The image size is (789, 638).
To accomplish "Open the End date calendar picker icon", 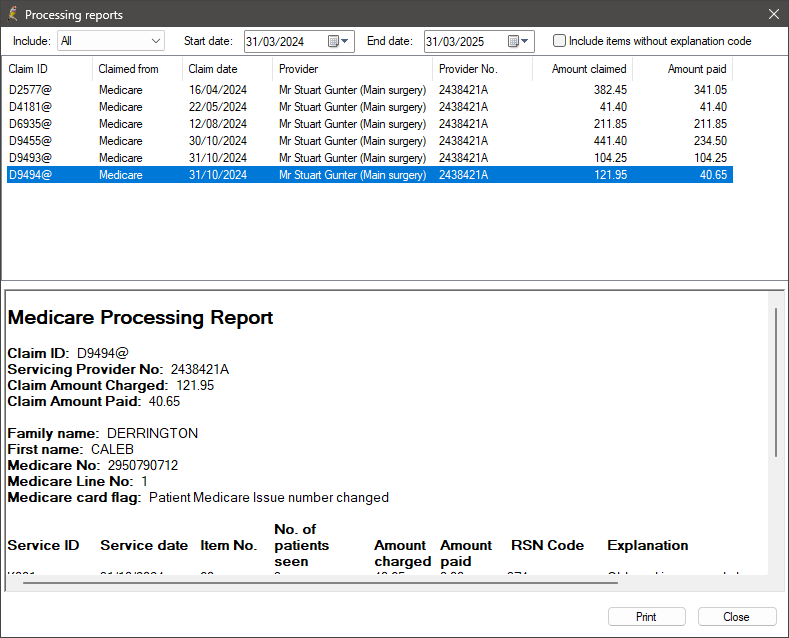I will point(513,41).
